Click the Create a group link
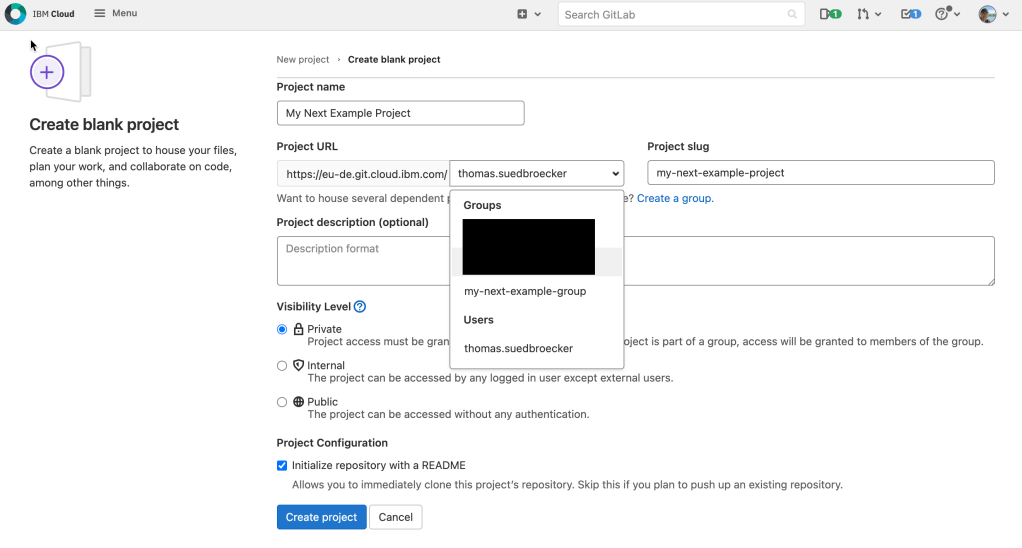The height and width of the screenshot is (548, 1022). pos(675,199)
